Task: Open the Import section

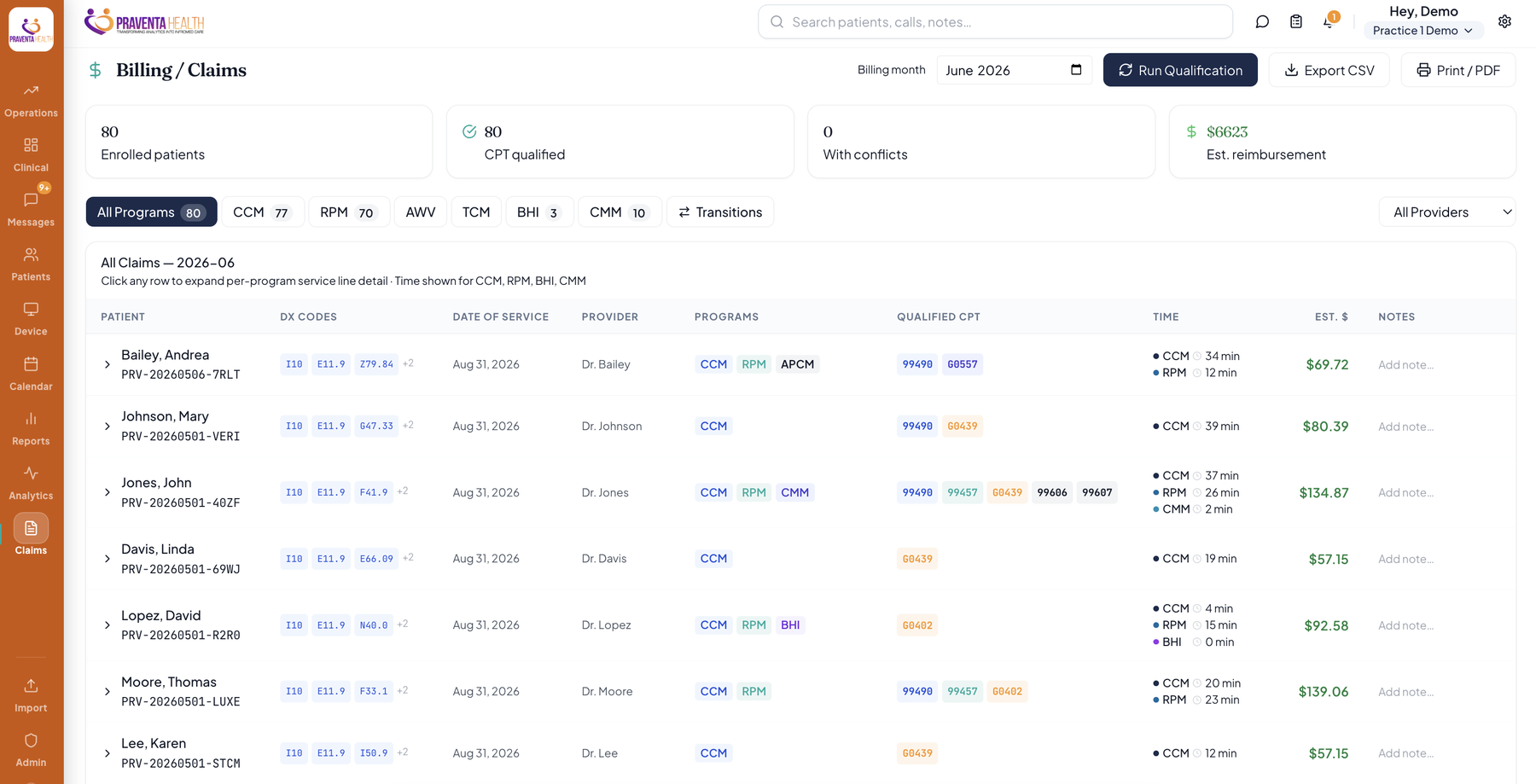Action: (31, 695)
